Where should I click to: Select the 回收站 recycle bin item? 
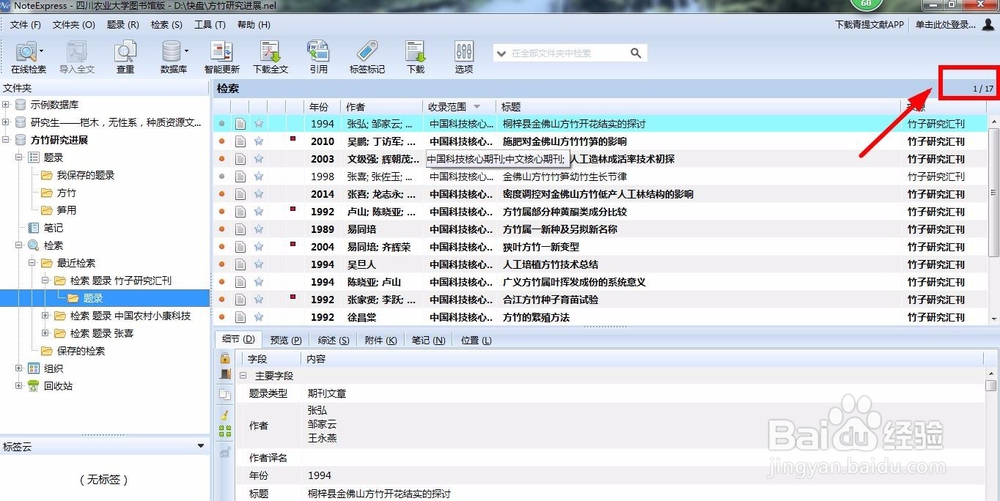pos(58,386)
